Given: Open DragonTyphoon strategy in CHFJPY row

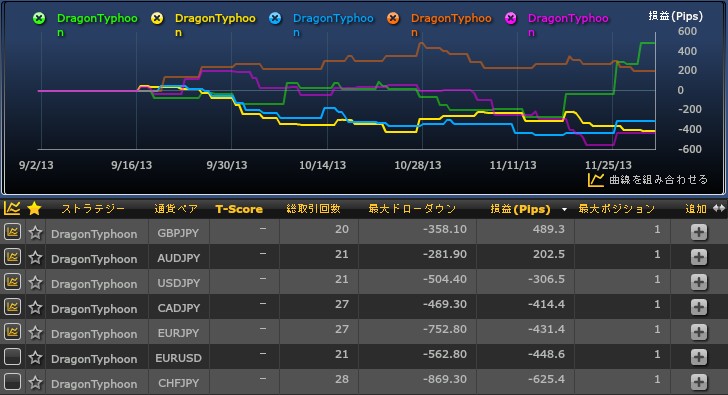Looking at the screenshot, I should tap(94, 384).
